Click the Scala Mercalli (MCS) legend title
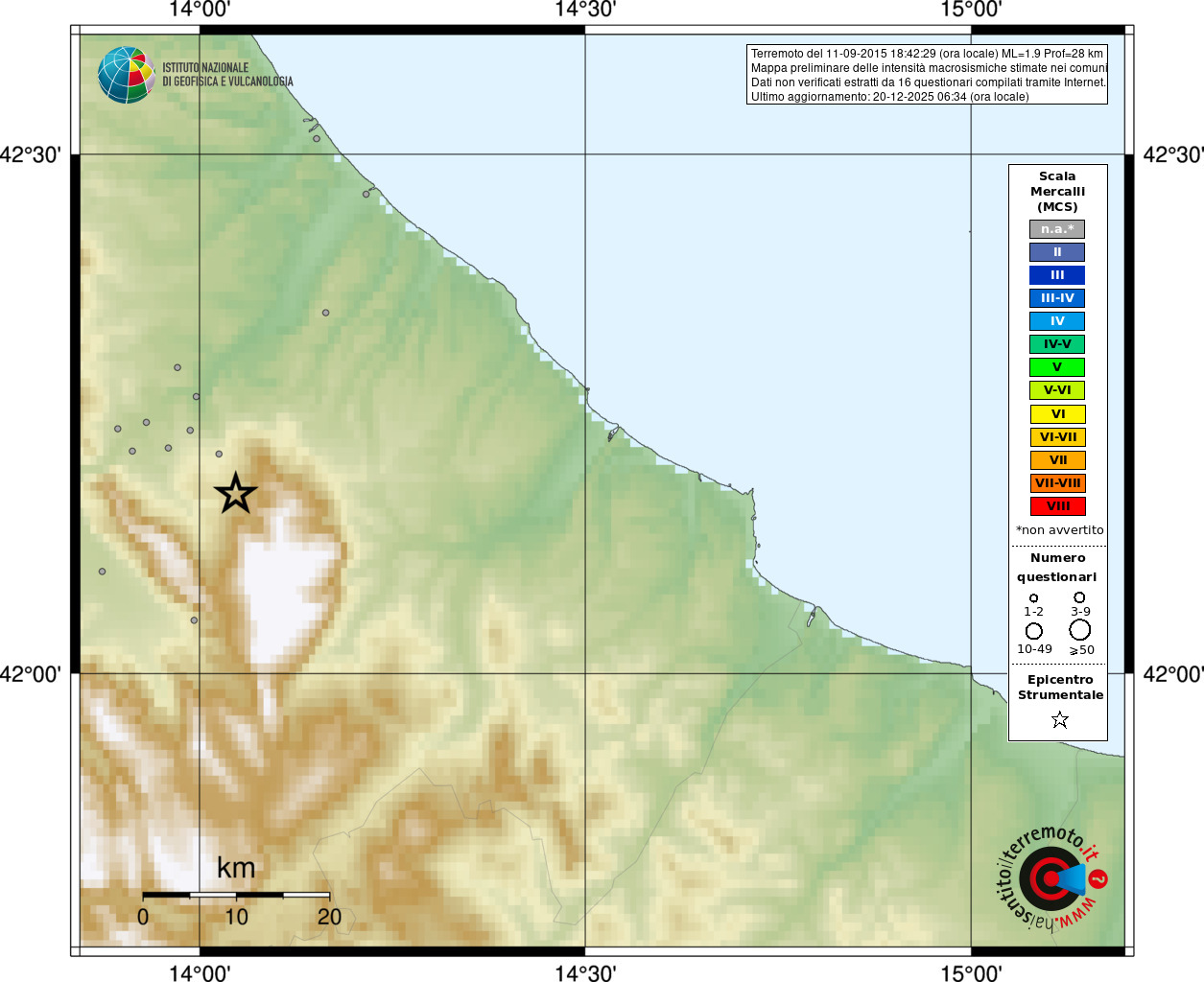This screenshot has width=1204, height=982. (x=1057, y=191)
